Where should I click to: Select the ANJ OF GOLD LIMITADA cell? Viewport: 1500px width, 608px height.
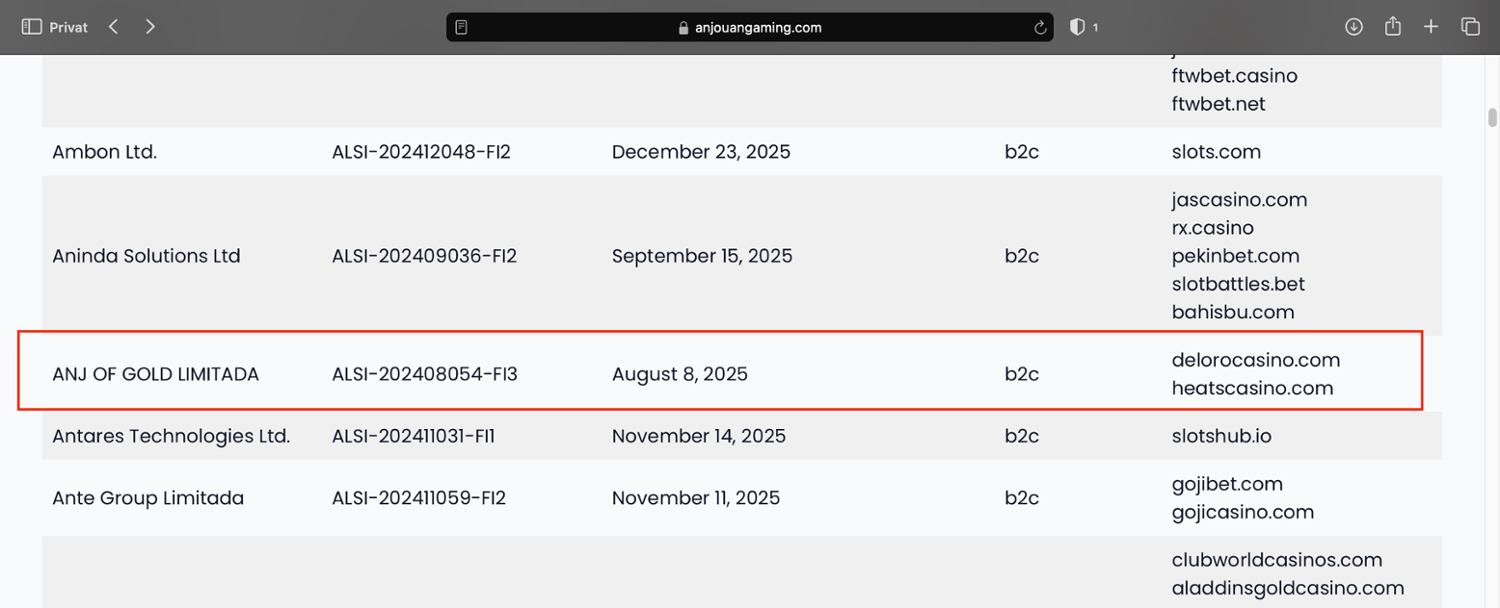click(155, 374)
